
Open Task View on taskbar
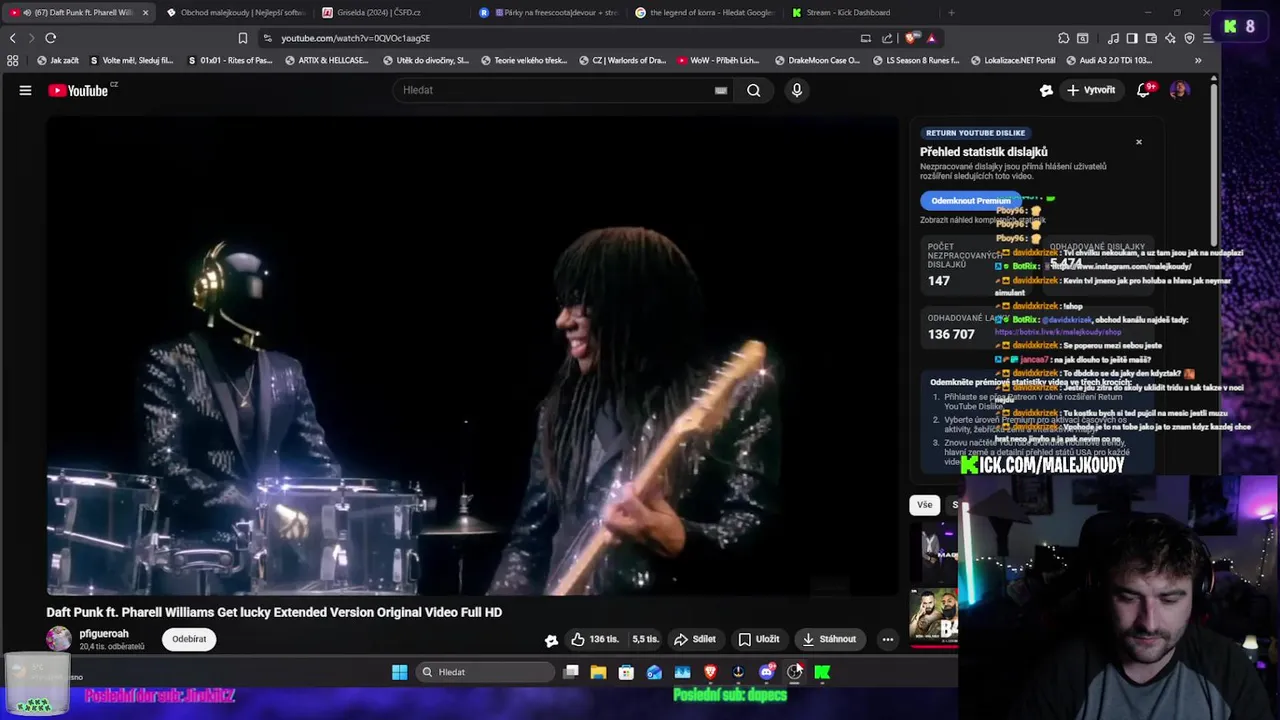tap(571, 672)
